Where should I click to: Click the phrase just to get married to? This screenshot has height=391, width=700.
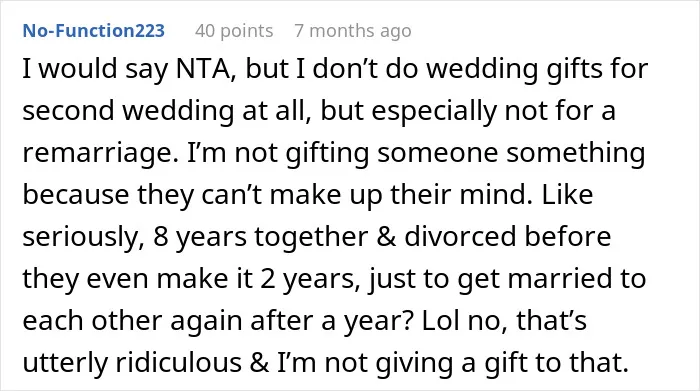507,279
